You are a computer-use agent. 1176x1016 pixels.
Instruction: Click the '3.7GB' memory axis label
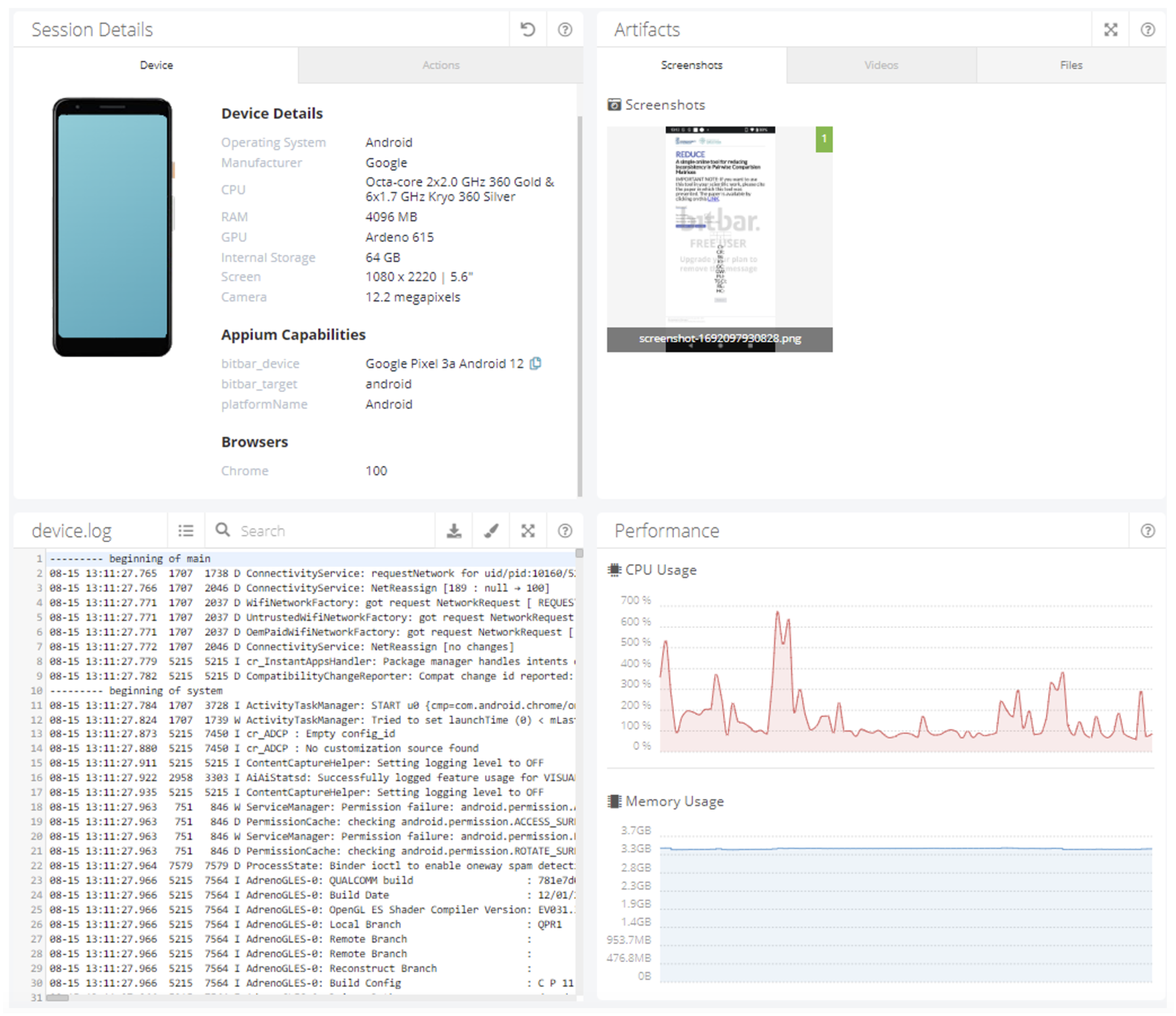click(636, 830)
